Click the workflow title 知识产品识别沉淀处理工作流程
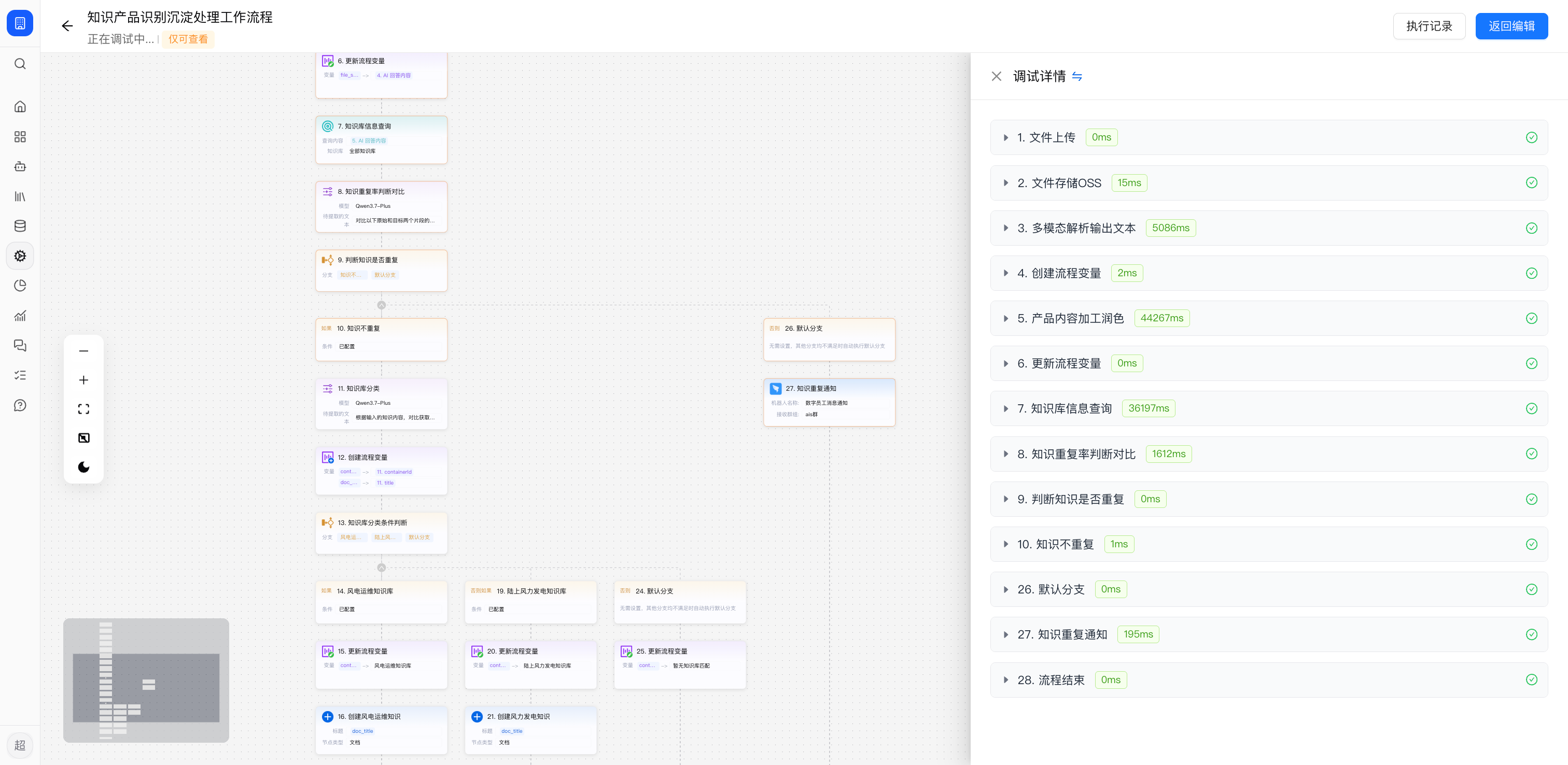 point(179,17)
